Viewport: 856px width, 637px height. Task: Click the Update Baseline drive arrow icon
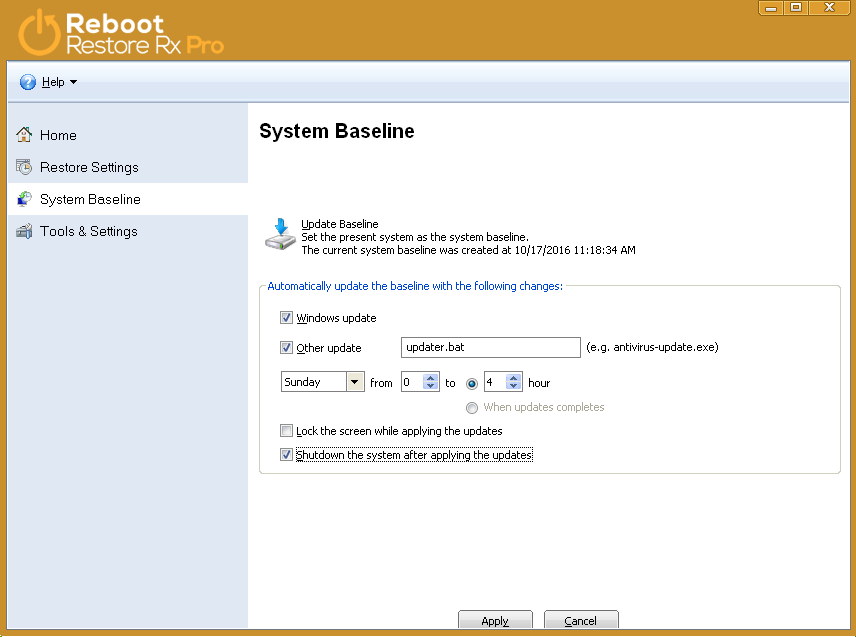coord(280,234)
